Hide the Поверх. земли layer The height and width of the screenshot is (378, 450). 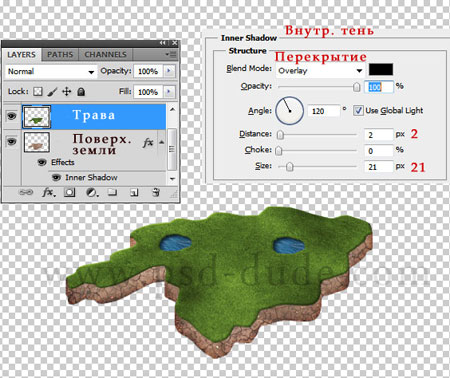point(12,141)
